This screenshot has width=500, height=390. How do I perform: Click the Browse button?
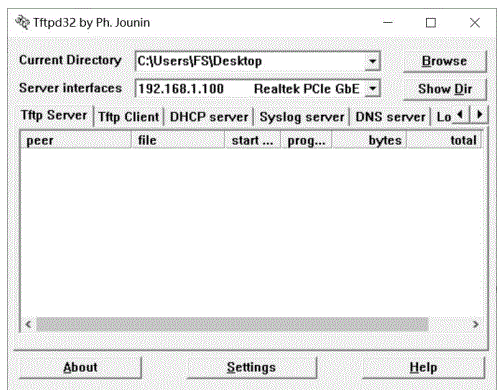pos(445,61)
